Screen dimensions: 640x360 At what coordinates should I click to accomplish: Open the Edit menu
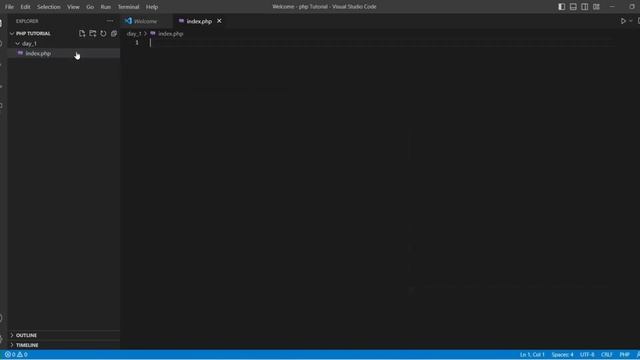coord(25,7)
